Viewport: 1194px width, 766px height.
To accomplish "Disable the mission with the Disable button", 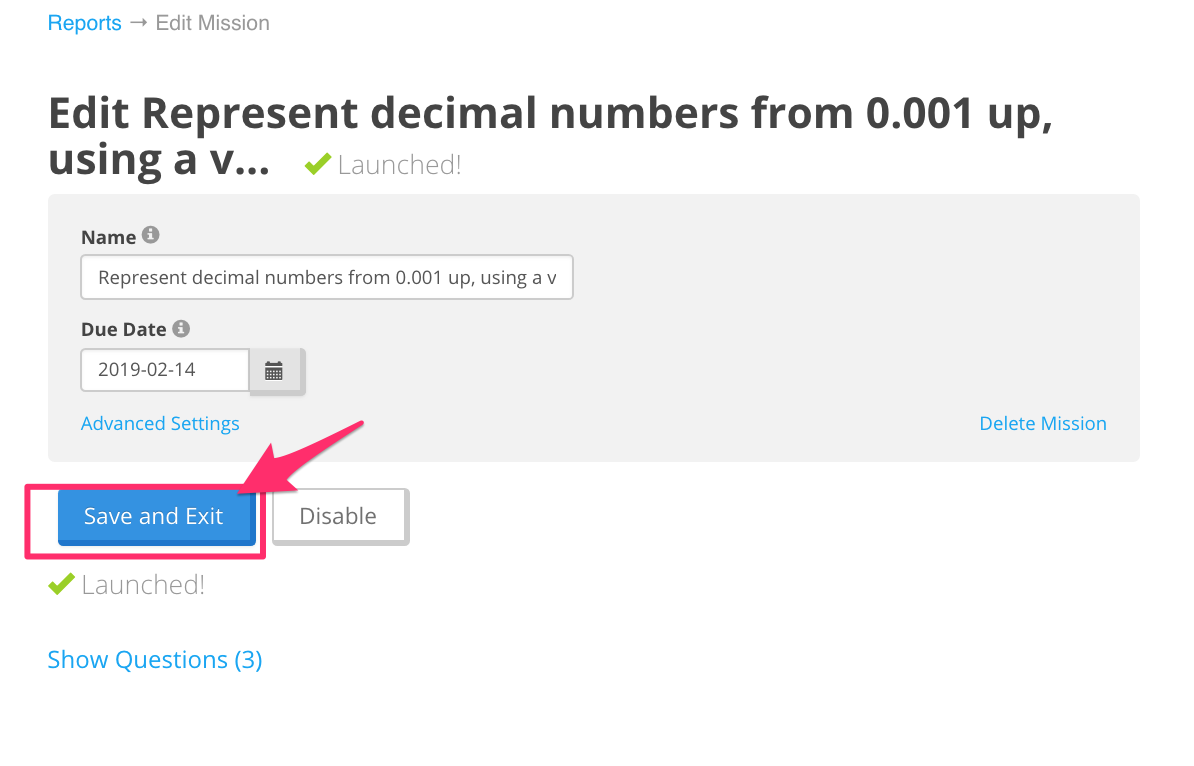I will 340,517.
